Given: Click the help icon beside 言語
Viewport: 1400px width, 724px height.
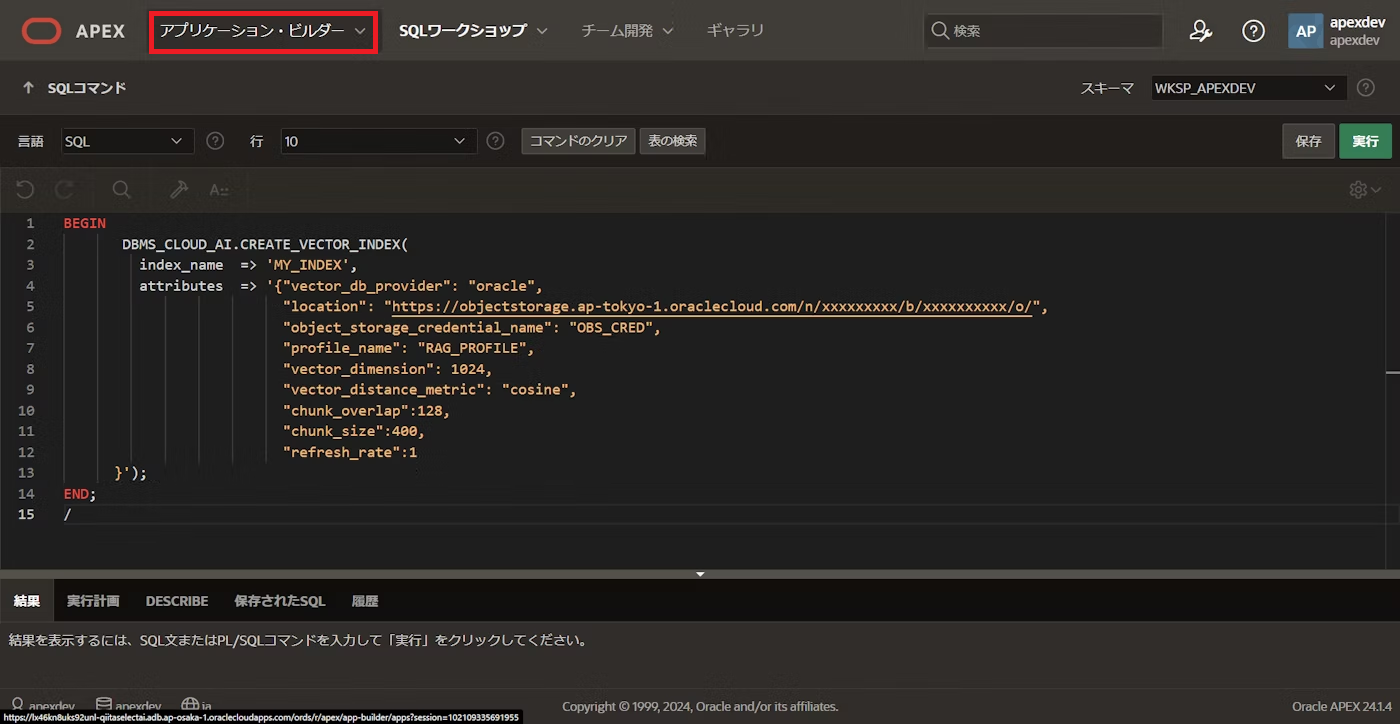Looking at the screenshot, I should 214,141.
